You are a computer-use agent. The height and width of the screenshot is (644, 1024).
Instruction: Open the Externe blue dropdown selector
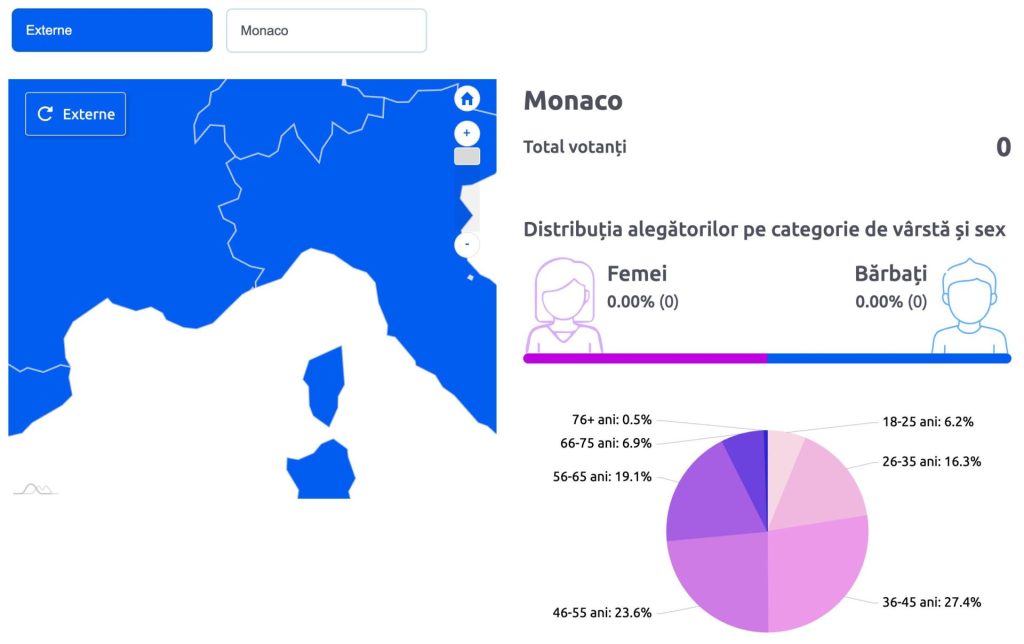pos(112,30)
